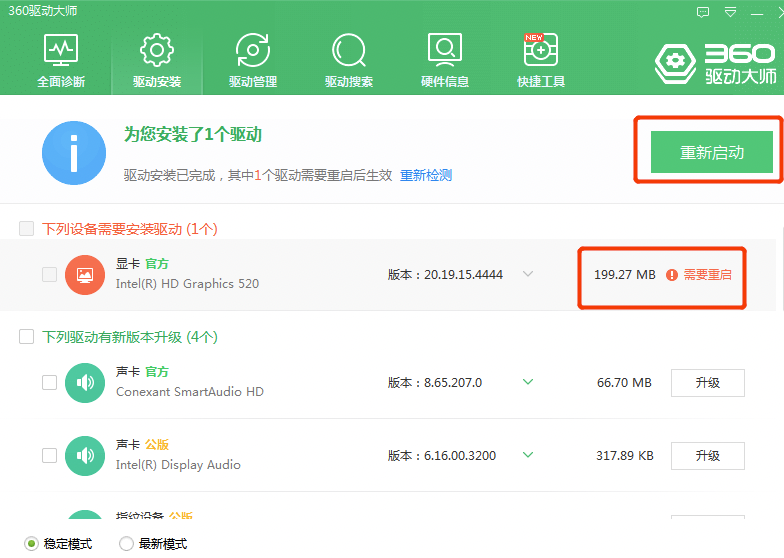Expand version dropdown for 20.19.15.4444
The width and height of the screenshot is (784, 558).
pyautogui.click(x=528, y=274)
